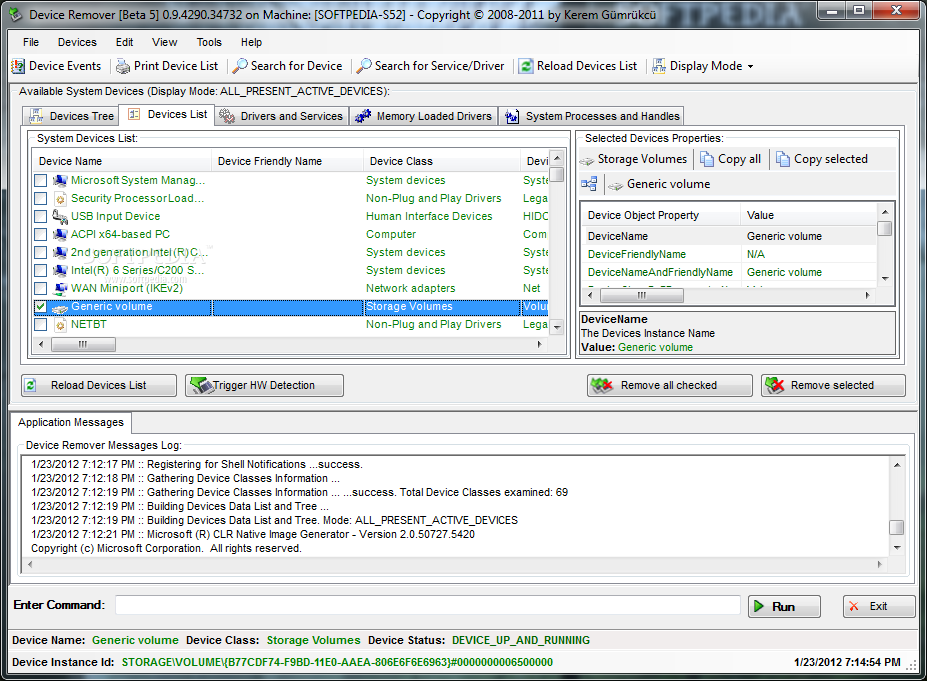927x681 pixels.
Task: Click devices list horizontal scrollbar thumb
Action: pyautogui.click(x=83, y=344)
